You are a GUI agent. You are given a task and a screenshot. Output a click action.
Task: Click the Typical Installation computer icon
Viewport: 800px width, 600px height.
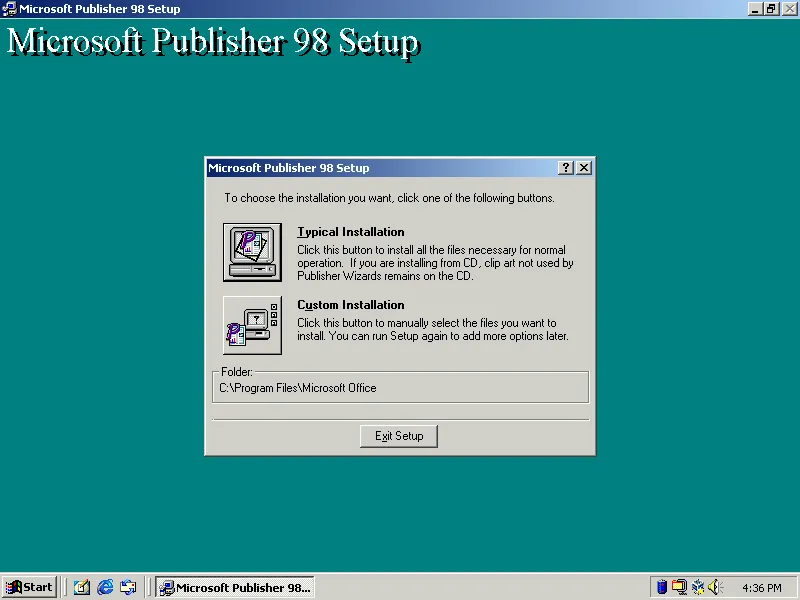252,250
